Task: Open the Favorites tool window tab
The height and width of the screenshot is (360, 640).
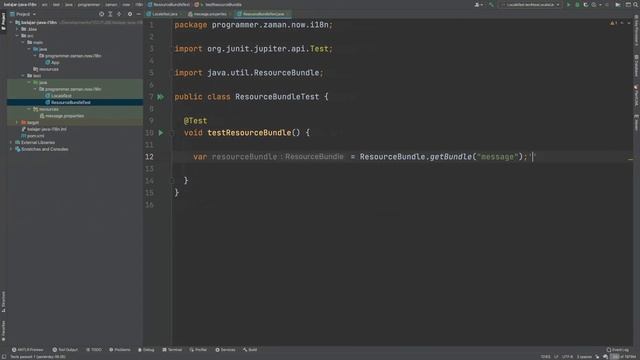Action: point(3,331)
